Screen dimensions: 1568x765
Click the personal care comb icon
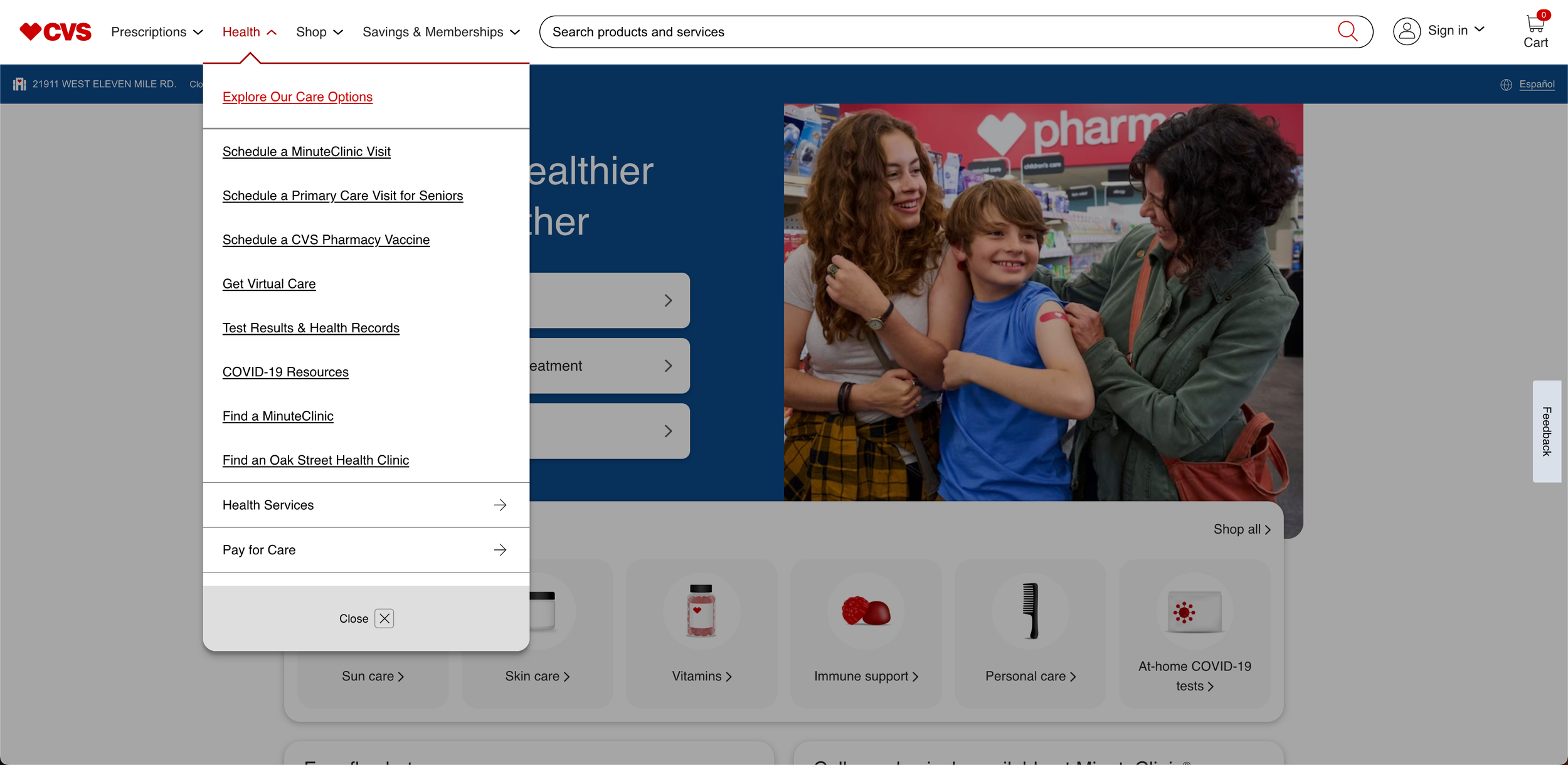pyautogui.click(x=1030, y=611)
